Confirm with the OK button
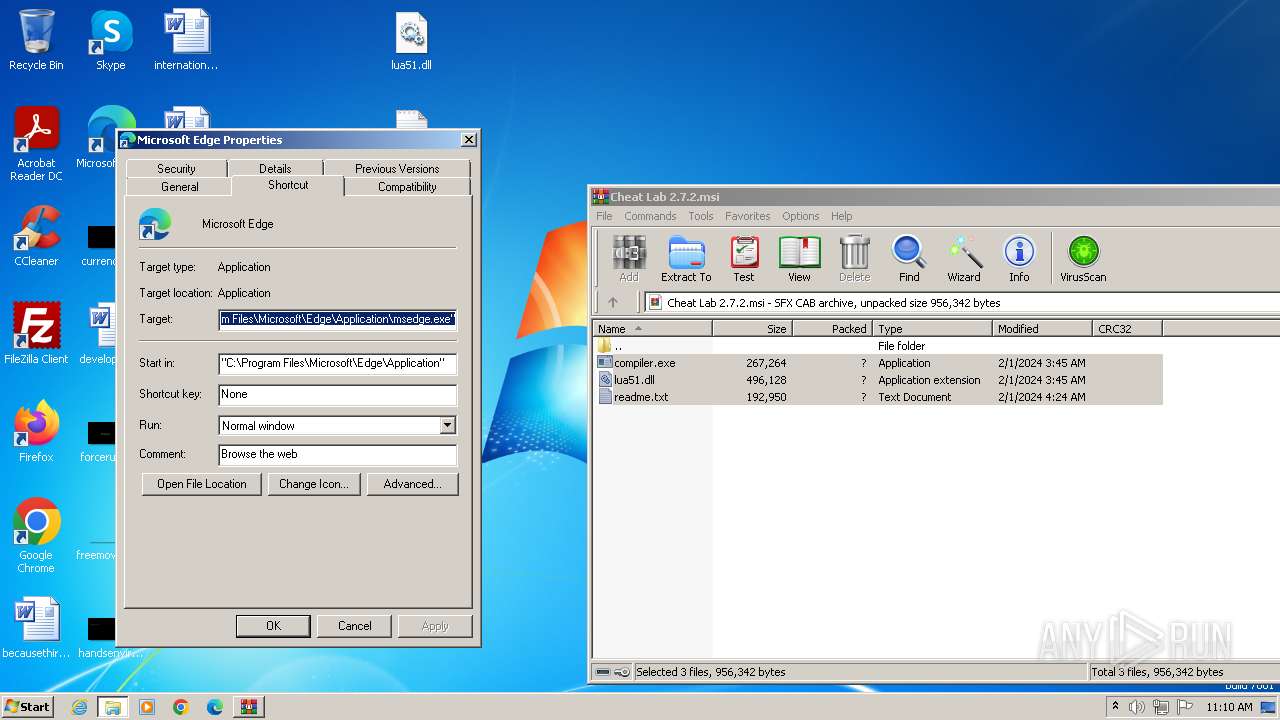This screenshot has width=1280, height=720. click(273, 626)
